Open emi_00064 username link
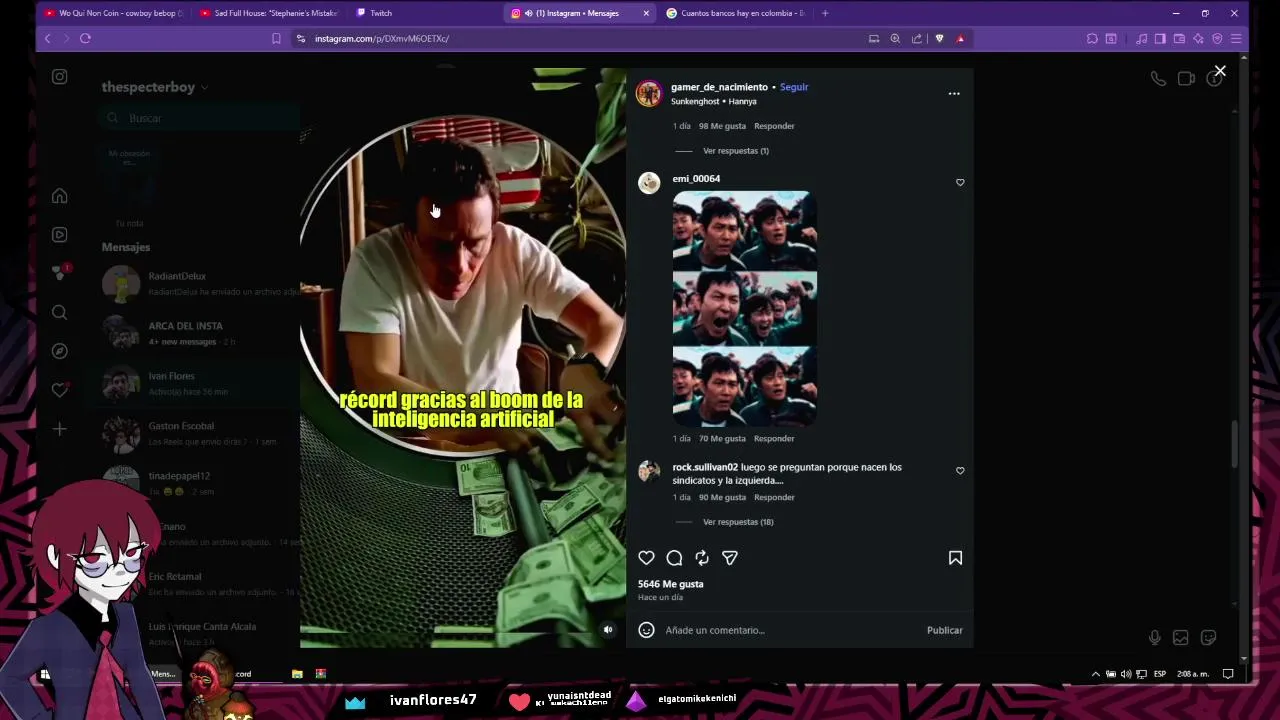Screen dimensions: 1280x720 click(x=696, y=179)
